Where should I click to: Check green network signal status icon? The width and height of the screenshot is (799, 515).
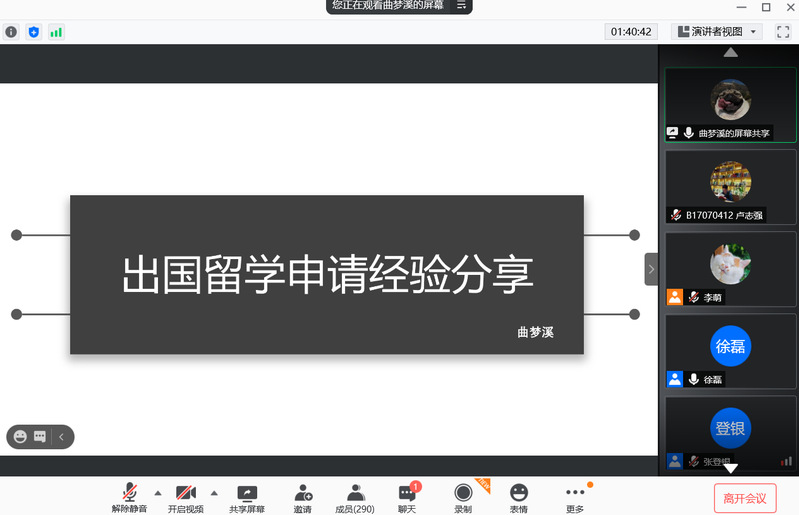(56, 32)
